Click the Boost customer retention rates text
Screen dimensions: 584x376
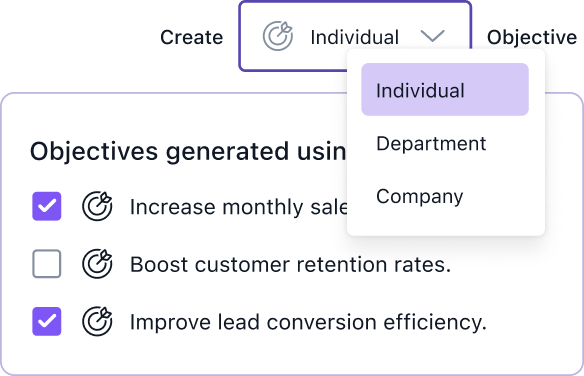click(x=291, y=265)
